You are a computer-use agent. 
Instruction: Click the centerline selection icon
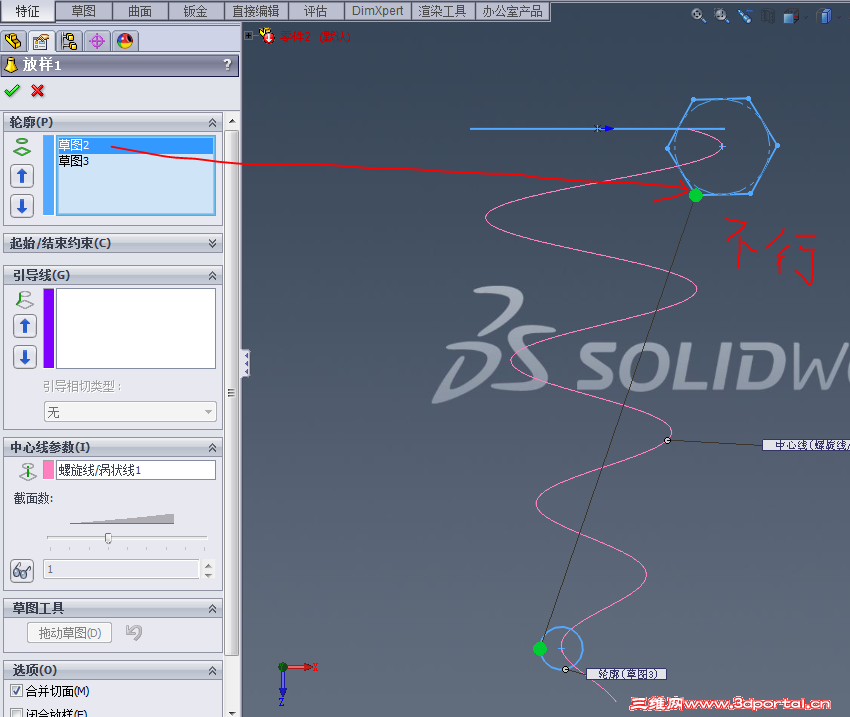pyautogui.click(x=27, y=471)
